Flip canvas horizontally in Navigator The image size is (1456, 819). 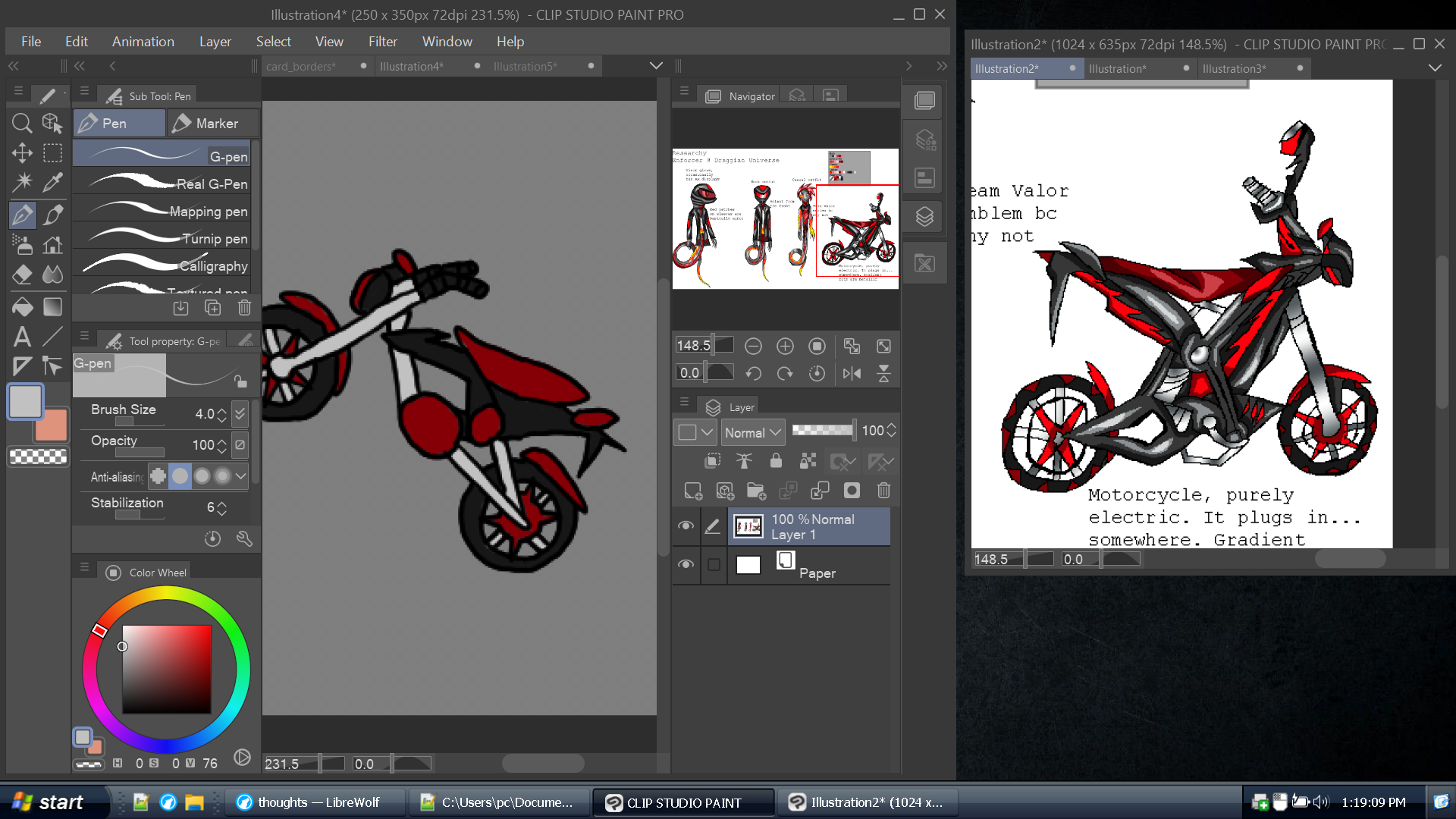[x=852, y=373]
